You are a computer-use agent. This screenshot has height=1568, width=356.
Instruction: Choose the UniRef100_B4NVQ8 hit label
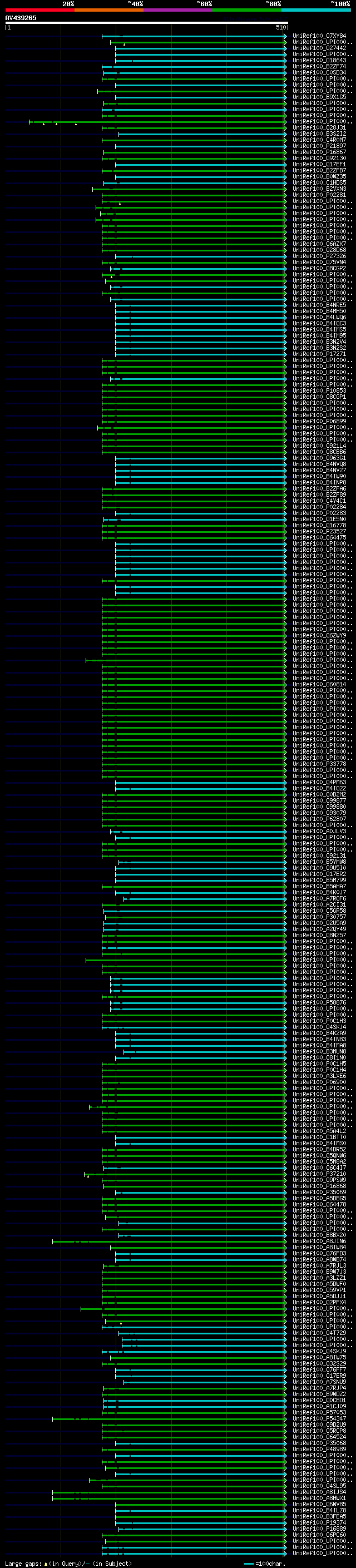(x=319, y=464)
